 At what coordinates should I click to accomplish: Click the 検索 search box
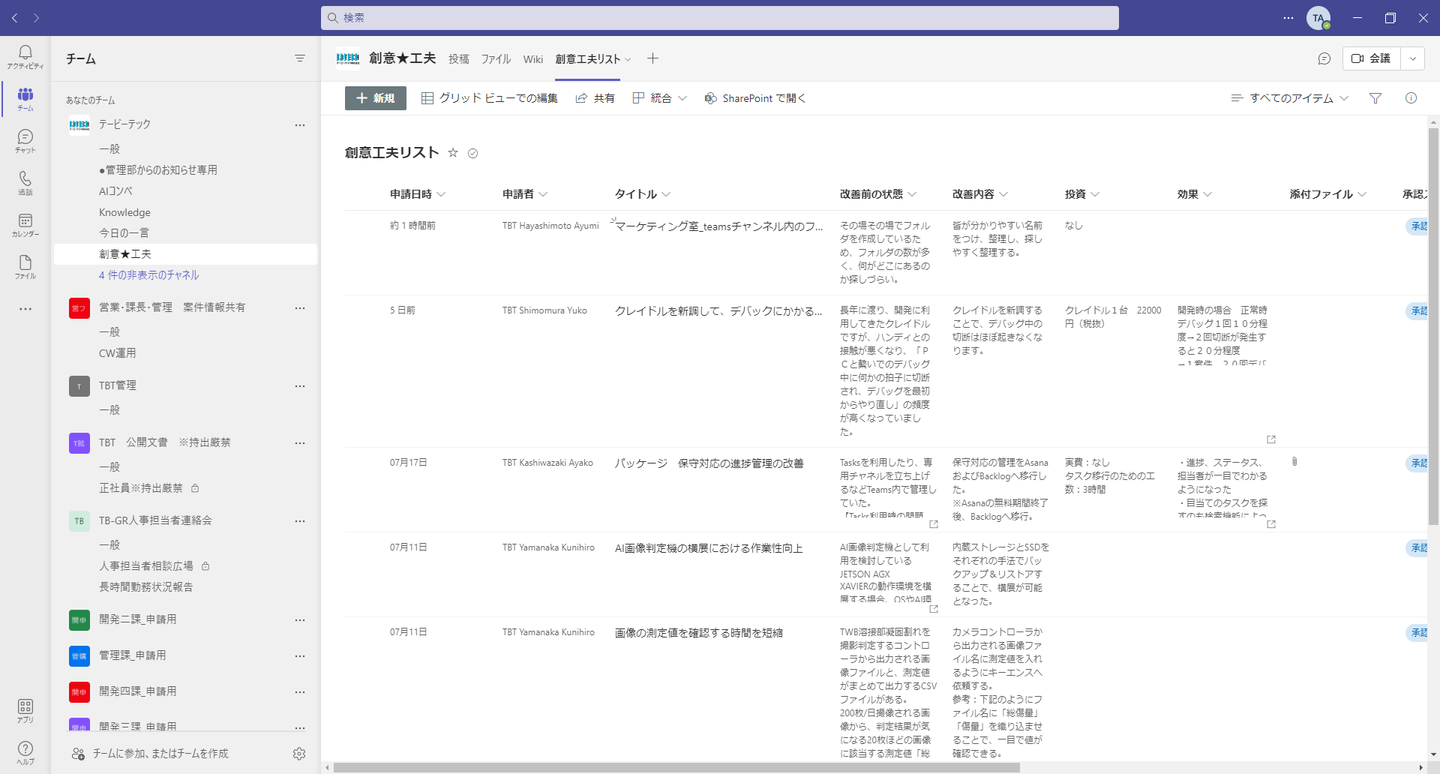(720, 18)
